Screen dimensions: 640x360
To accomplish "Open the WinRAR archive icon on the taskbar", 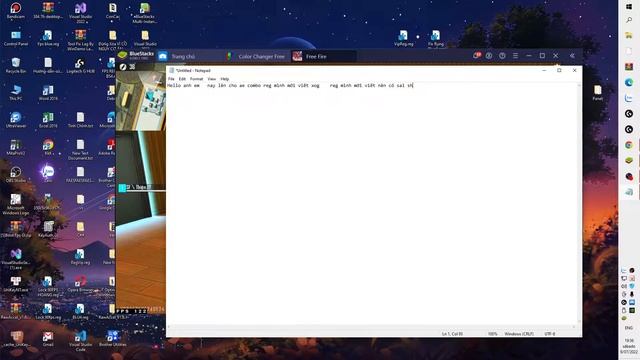I will coord(629,67).
